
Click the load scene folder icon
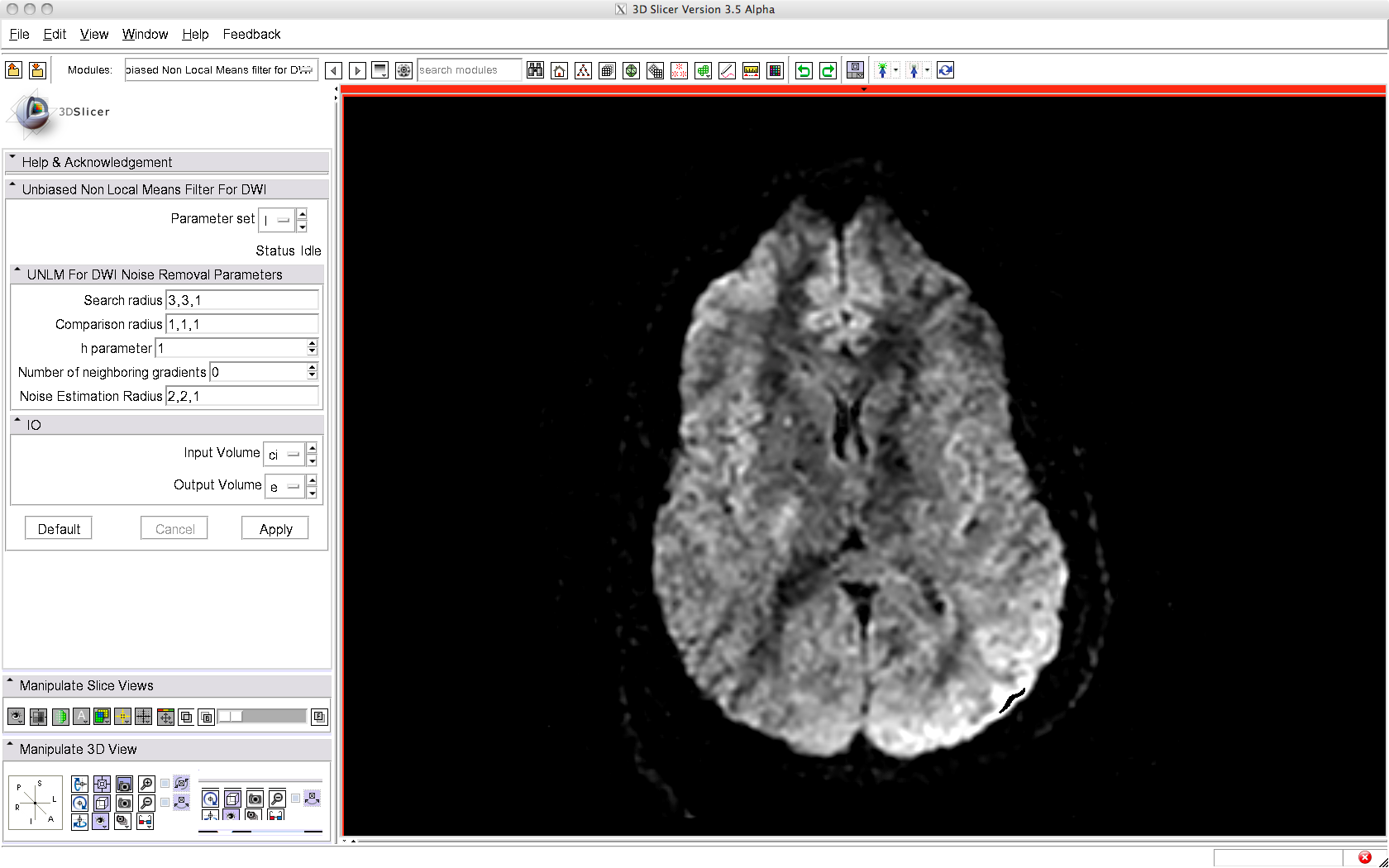[x=14, y=71]
